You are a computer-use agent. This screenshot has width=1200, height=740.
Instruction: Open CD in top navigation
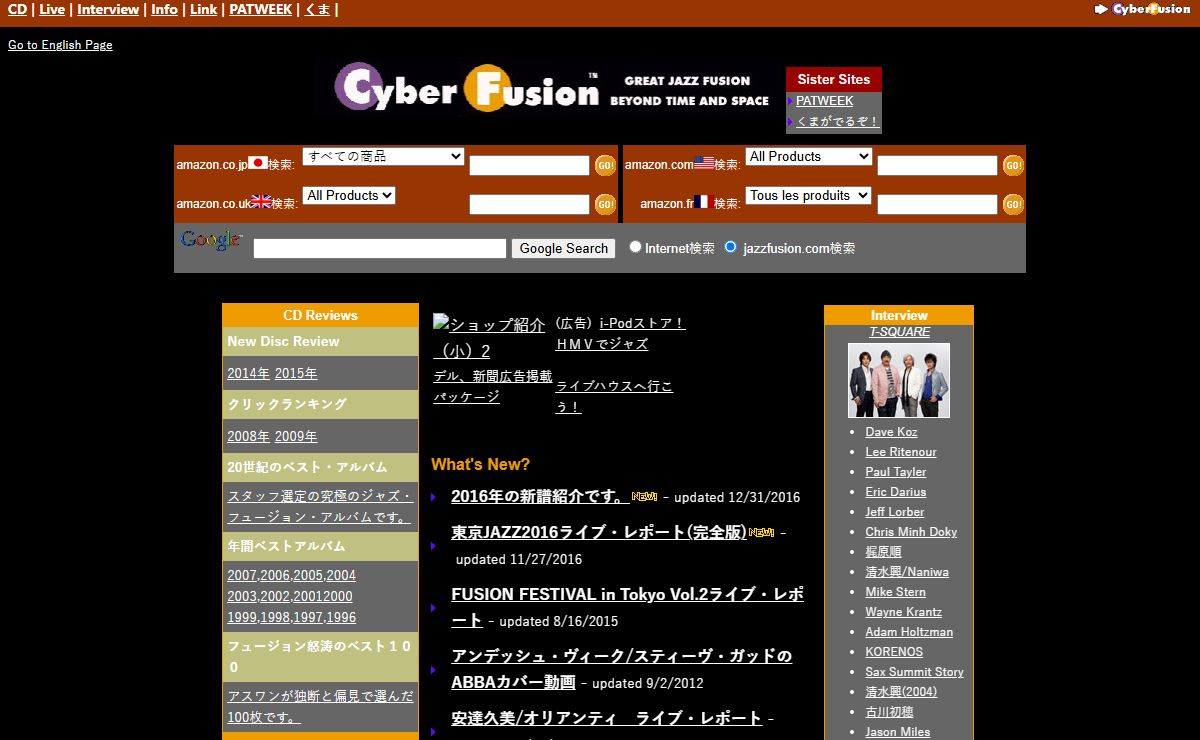18,9
